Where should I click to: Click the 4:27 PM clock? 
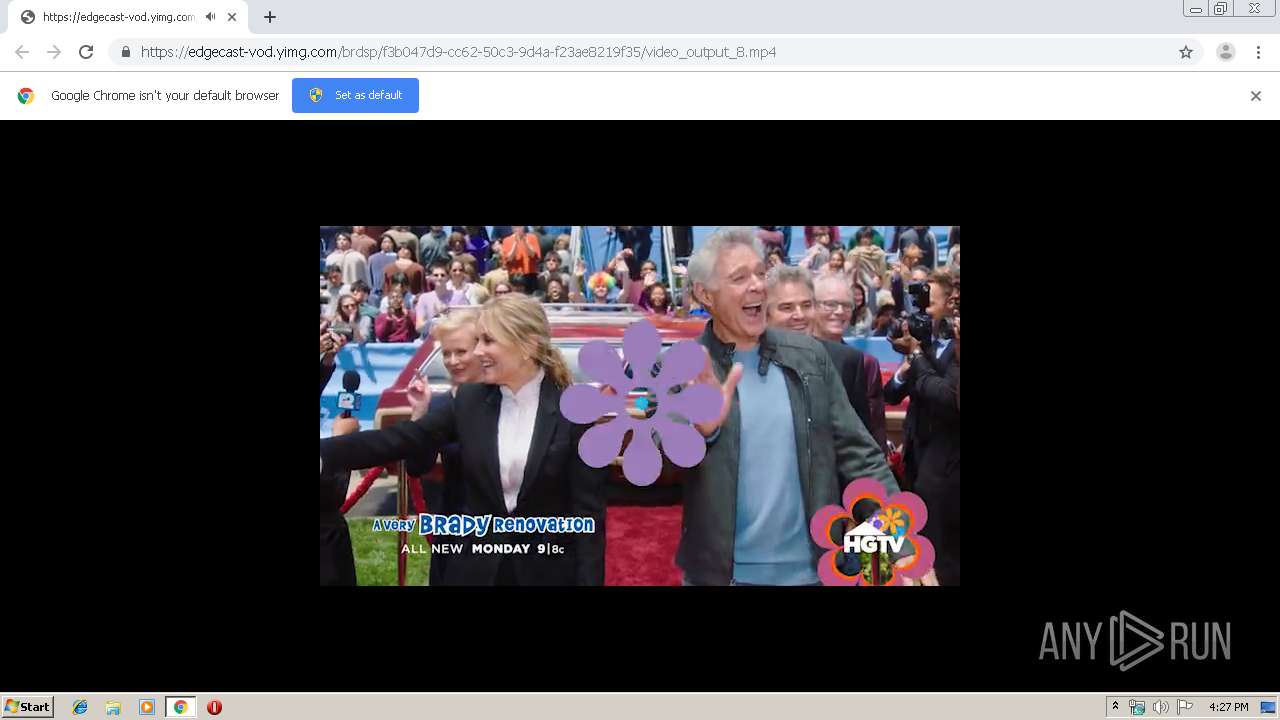click(1228, 707)
